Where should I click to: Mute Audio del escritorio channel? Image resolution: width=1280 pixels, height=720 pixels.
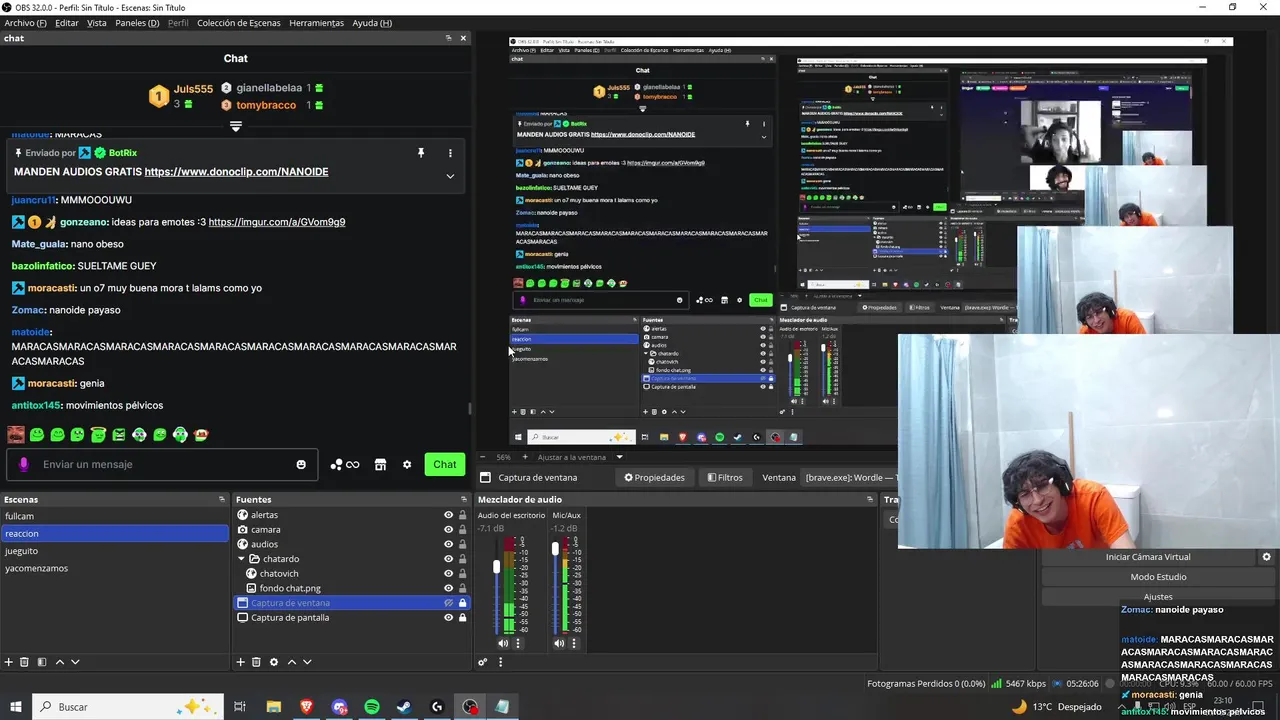tap(503, 643)
